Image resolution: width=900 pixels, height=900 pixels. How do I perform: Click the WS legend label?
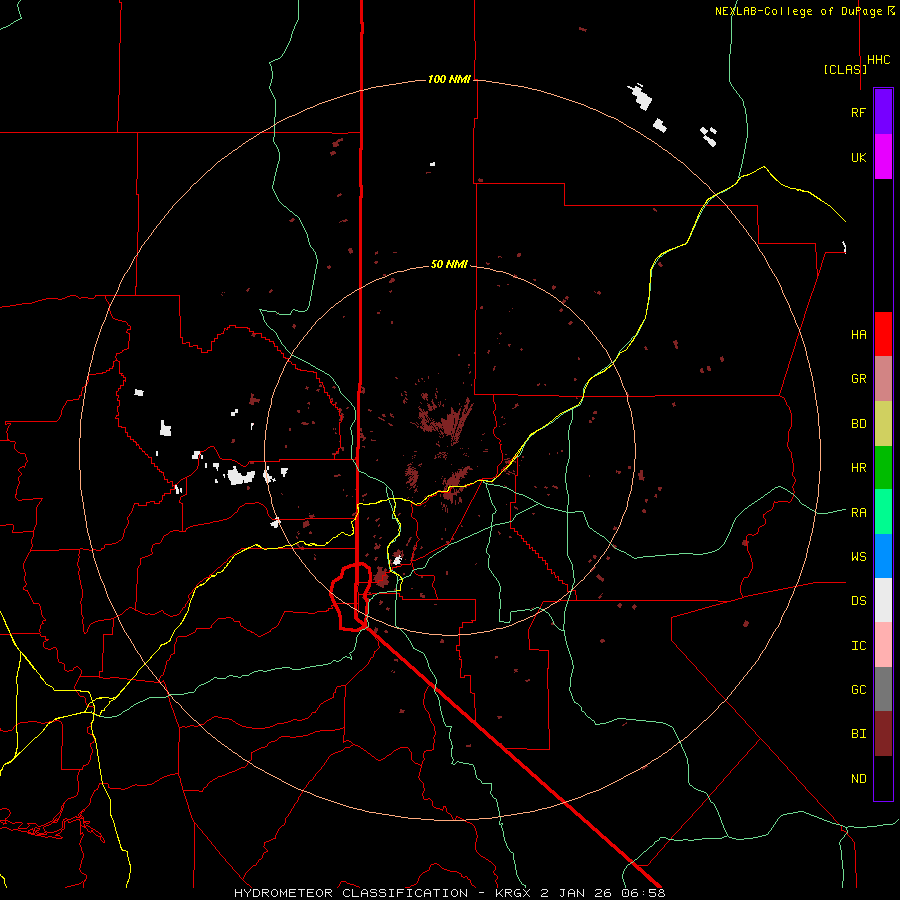coord(858,557)
